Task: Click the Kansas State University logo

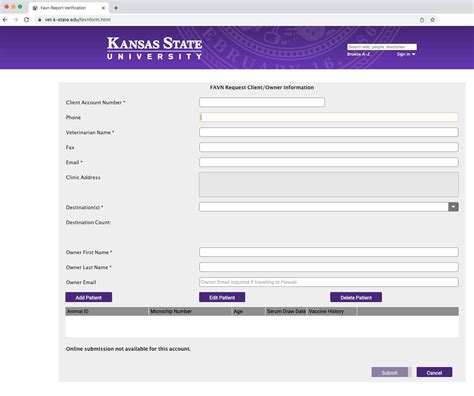Action: [155, 48]
